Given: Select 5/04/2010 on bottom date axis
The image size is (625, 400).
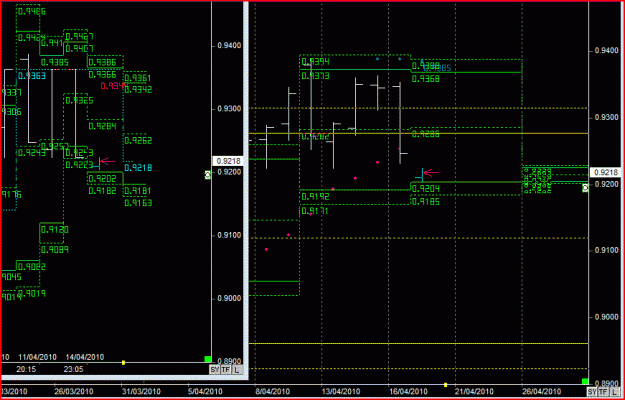Looking at the screenshot, I should pos(205,391).
